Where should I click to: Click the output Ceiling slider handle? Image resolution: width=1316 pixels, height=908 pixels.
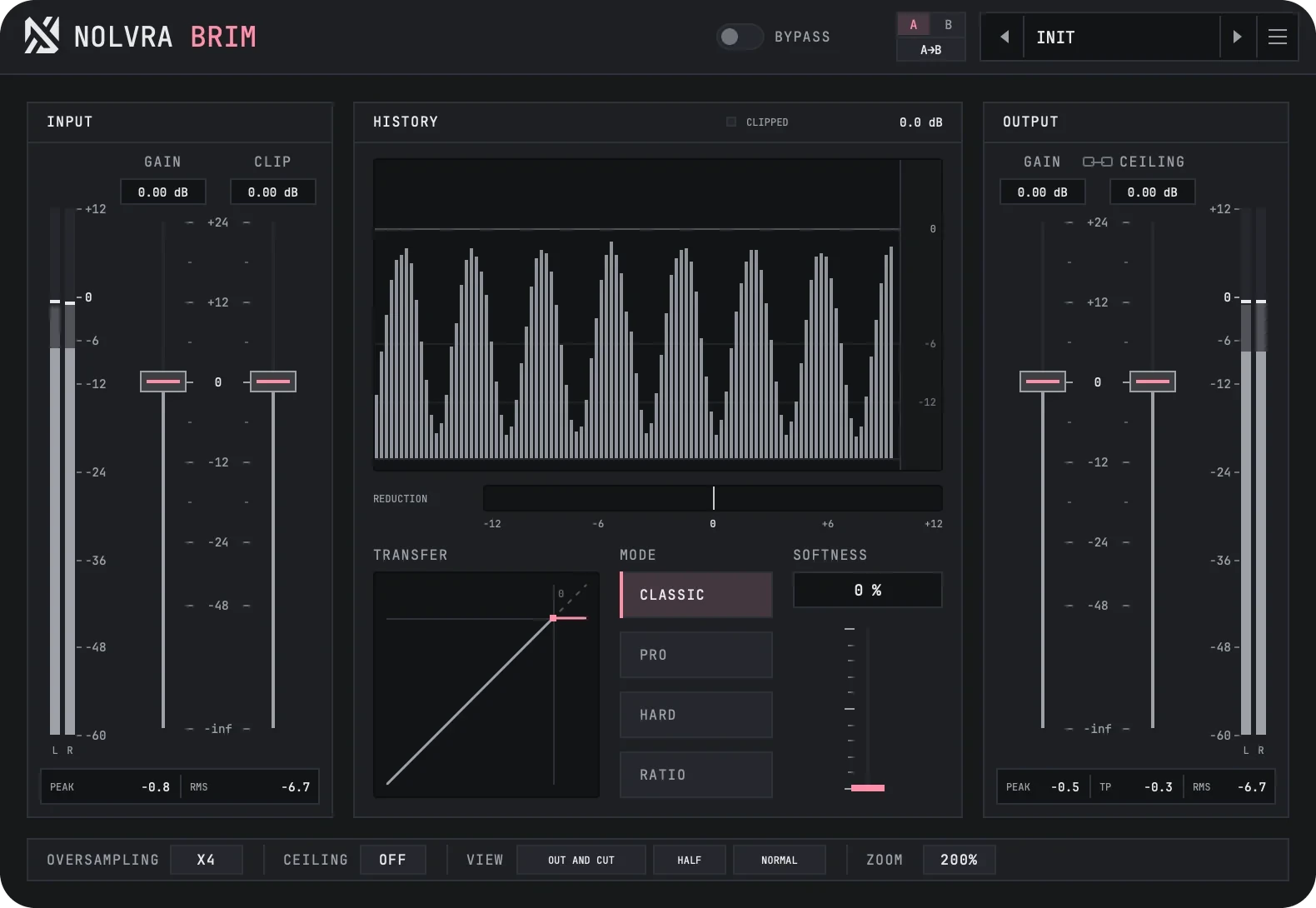[1153, 382]
